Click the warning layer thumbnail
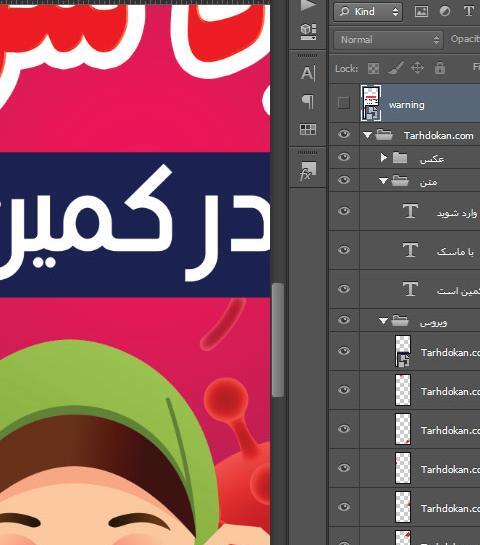 [x=371, y=103]
